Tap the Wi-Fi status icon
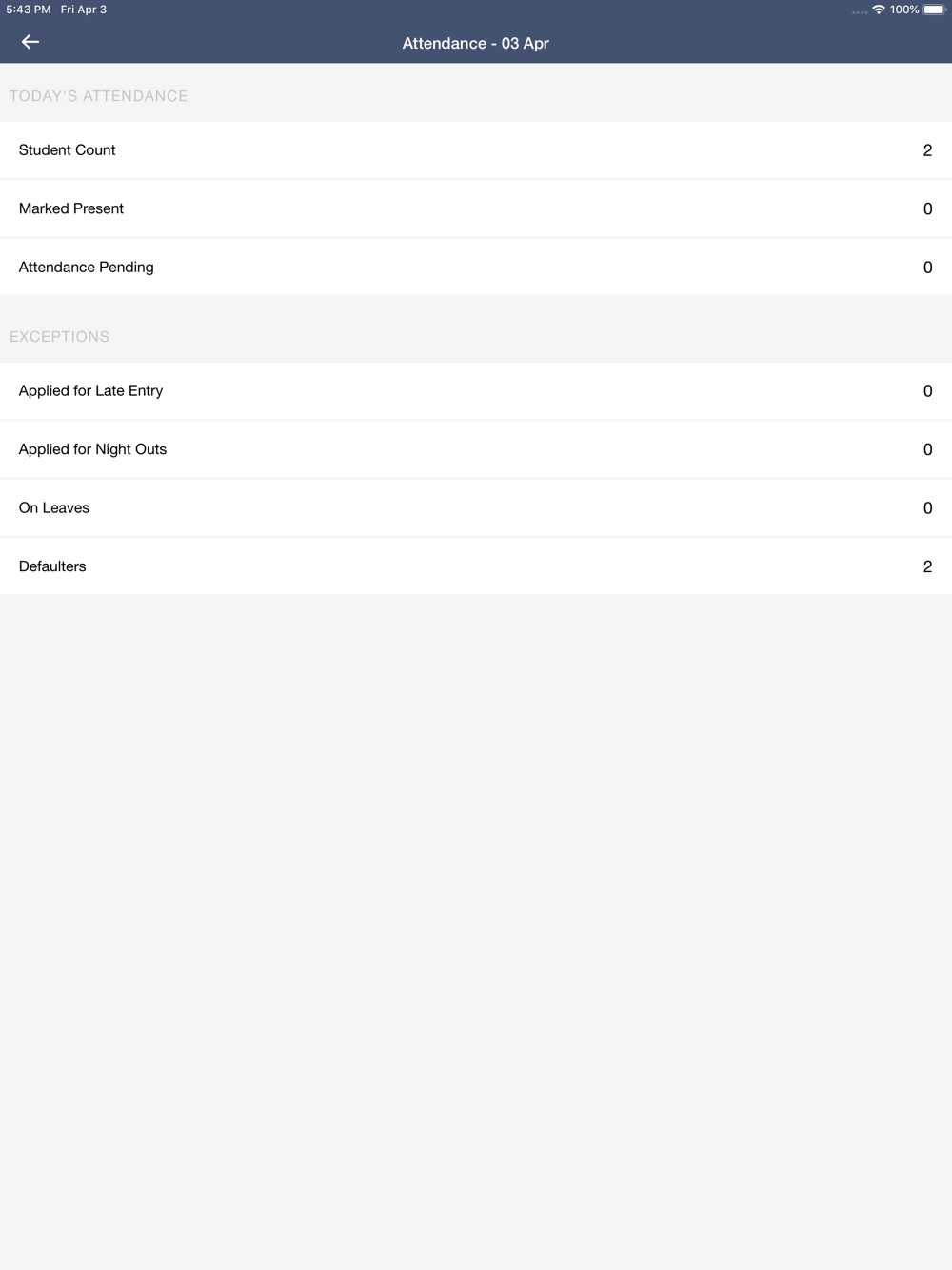 879,10
